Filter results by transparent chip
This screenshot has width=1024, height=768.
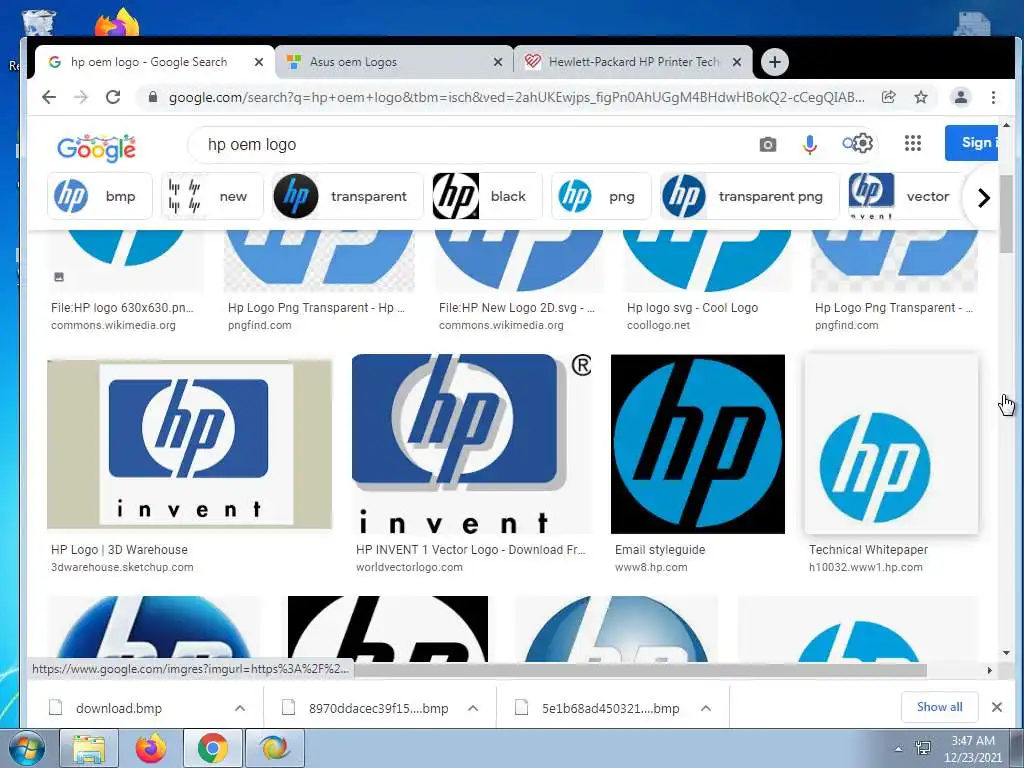click(347, 196)
